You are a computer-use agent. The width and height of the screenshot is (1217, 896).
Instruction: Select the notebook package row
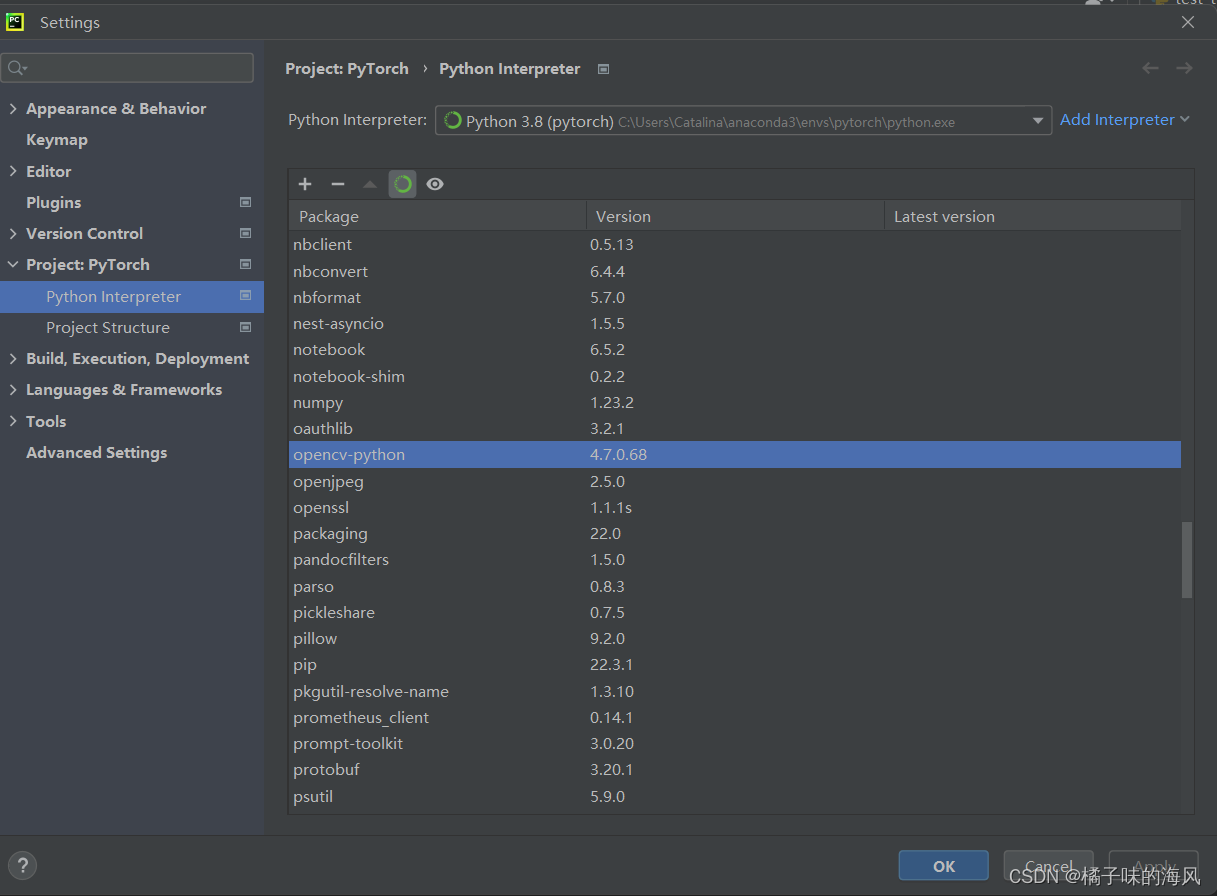tap(735, 350)
